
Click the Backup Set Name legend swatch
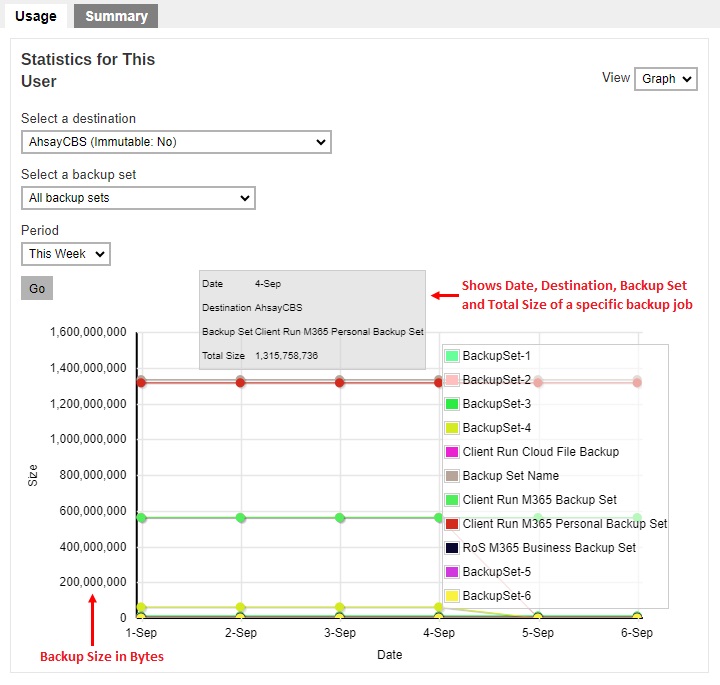click(x=452, y=476)
